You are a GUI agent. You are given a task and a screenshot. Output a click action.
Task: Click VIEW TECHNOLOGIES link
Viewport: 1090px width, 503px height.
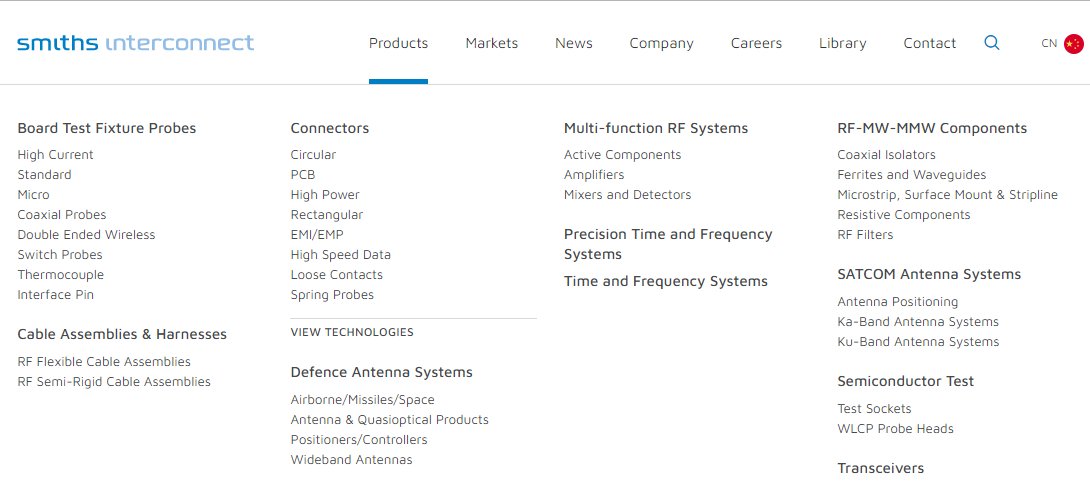(x=352, y=332)
